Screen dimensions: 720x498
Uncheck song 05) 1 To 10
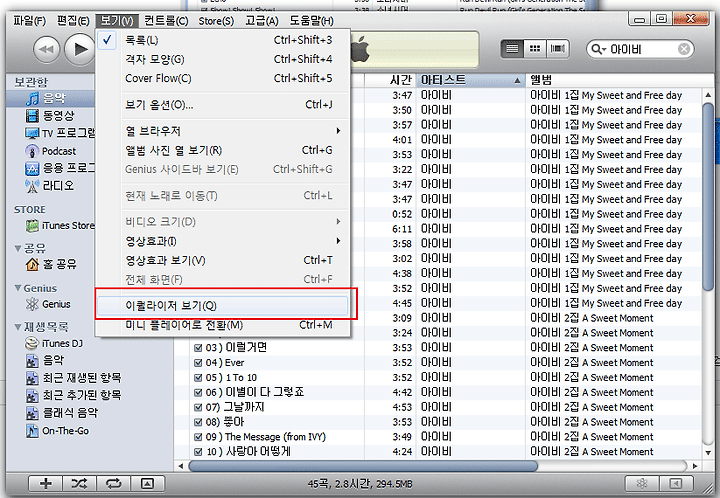pyautogui.click(x=198, y=378)
